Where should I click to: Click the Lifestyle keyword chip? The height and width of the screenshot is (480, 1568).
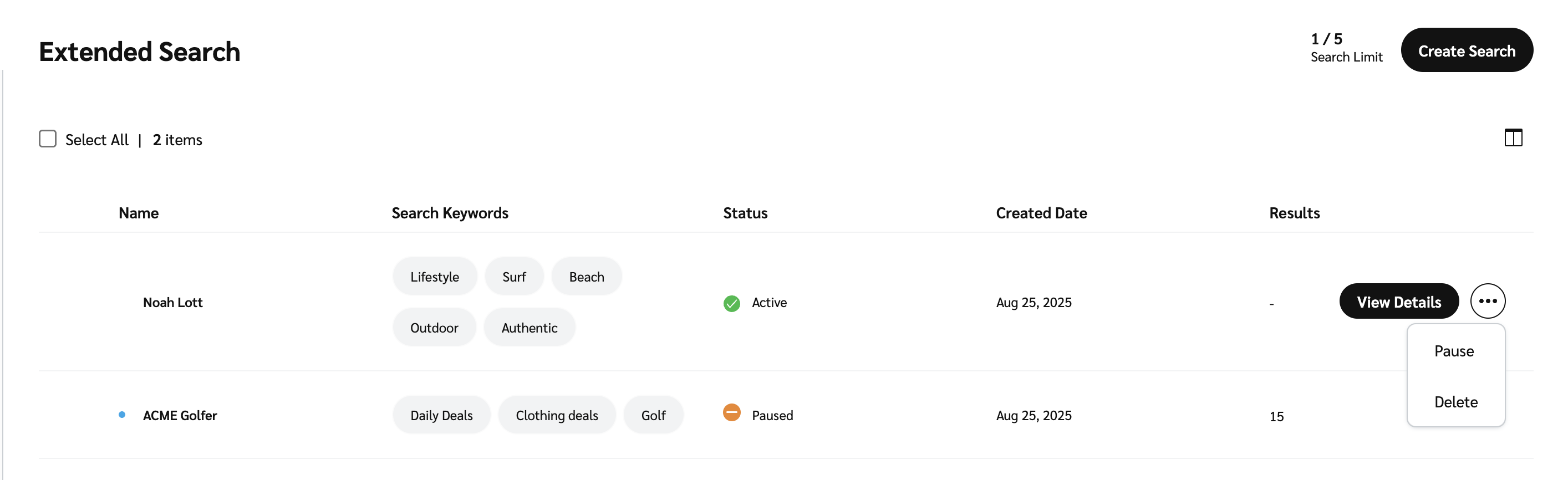point(434,277)
